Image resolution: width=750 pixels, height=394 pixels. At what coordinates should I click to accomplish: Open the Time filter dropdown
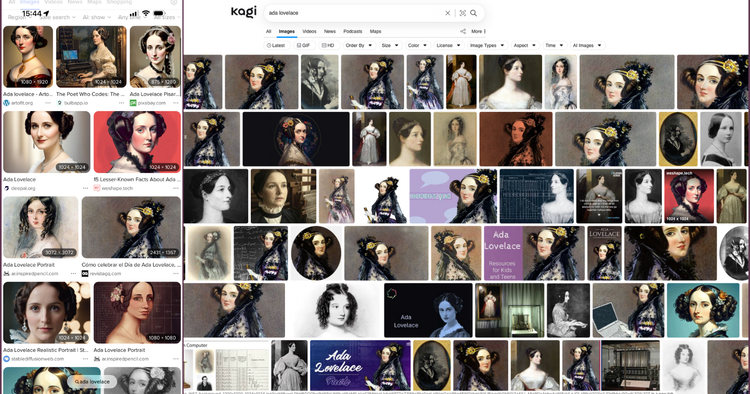(554, 45)
